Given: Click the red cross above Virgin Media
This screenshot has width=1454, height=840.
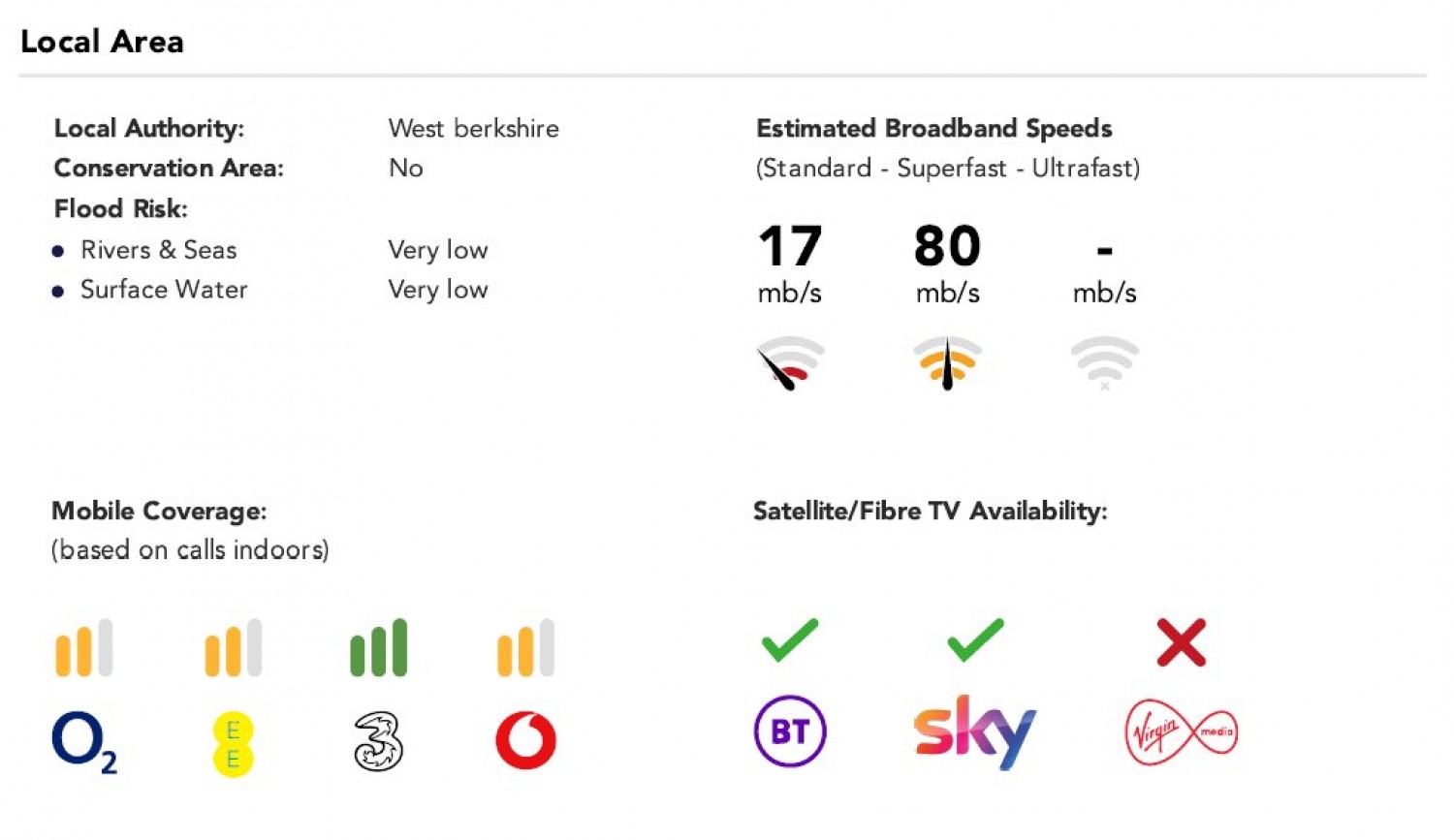Looking at the screenshot, I should [x=1181, y=642].
